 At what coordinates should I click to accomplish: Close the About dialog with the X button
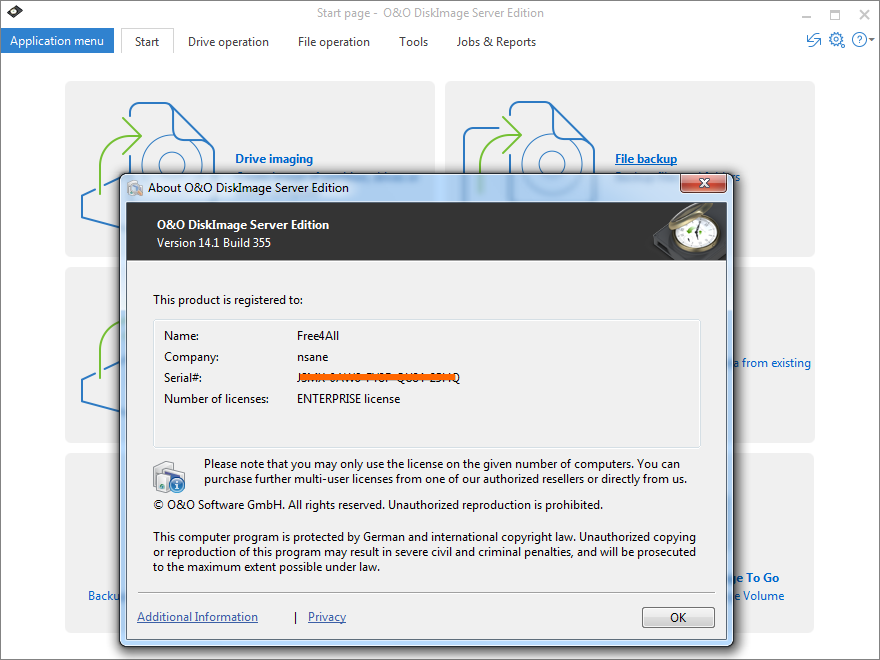pos(703,182)
